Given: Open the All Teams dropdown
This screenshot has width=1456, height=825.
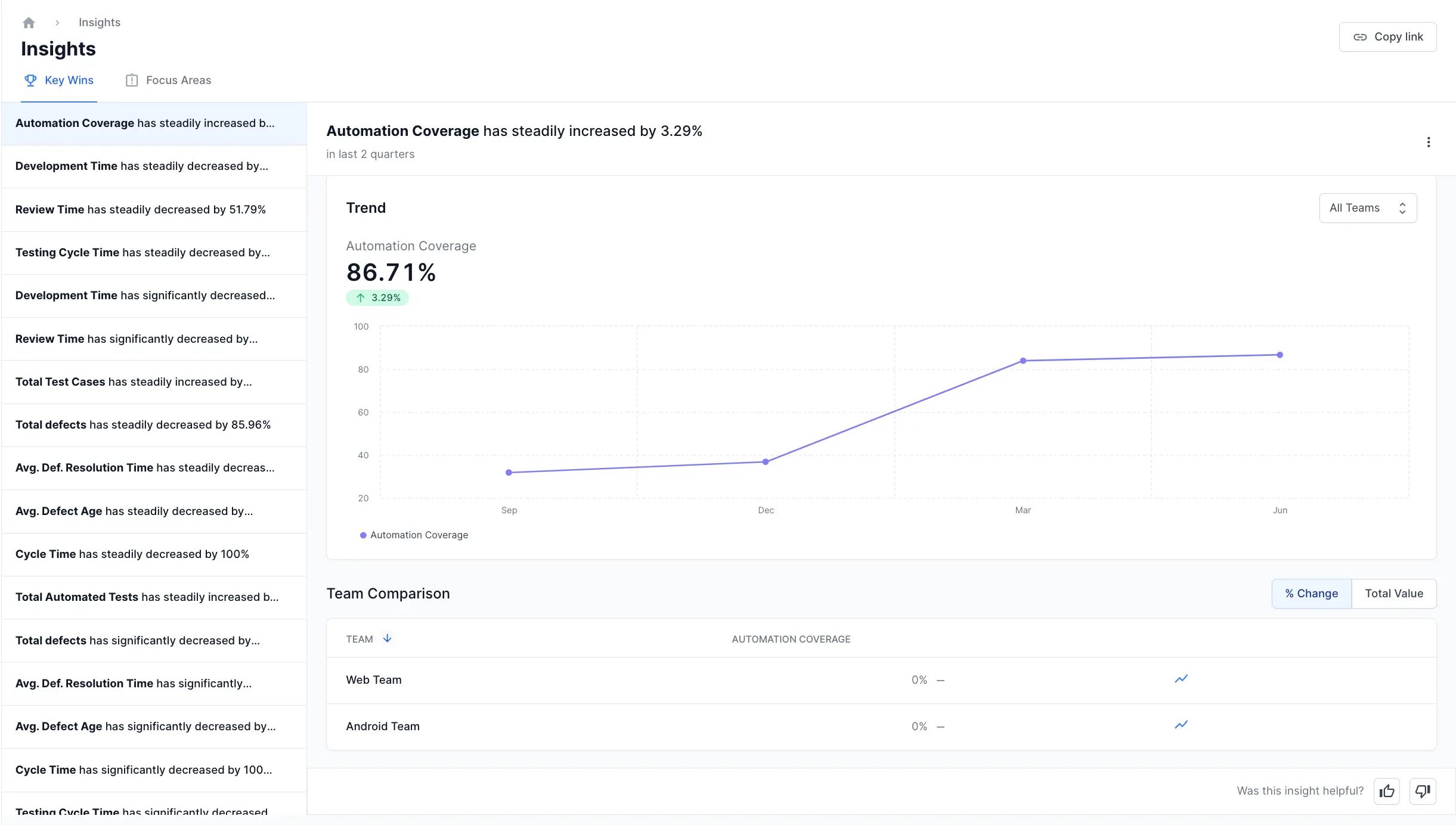Looking at the screenshot, I should pyautogui.click(x=1367, y=208).
